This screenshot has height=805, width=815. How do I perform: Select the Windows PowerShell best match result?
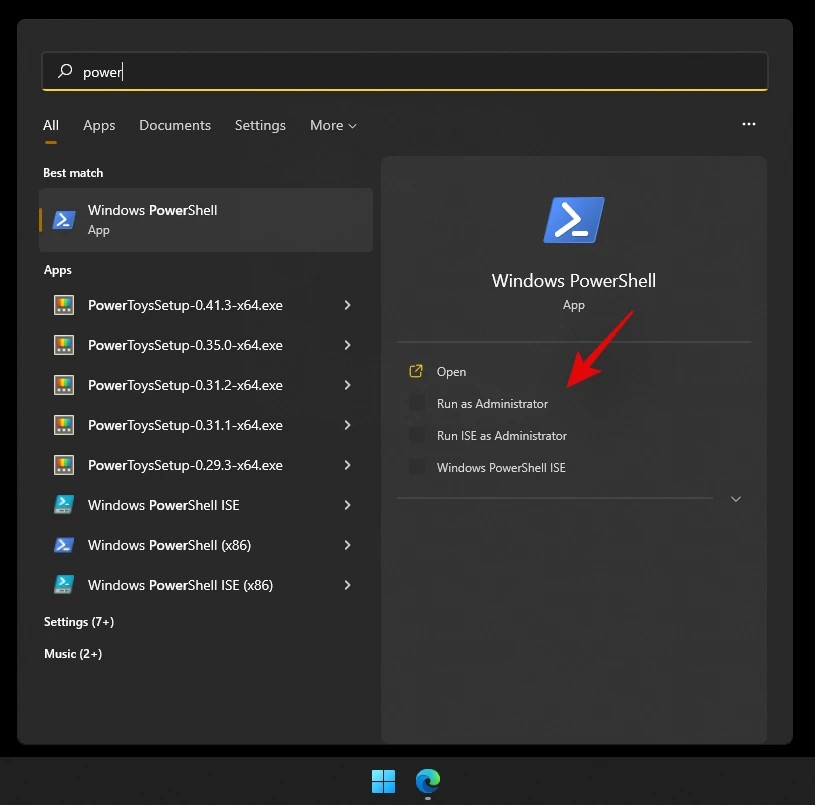pyautogui.click(x=206, y=220)
